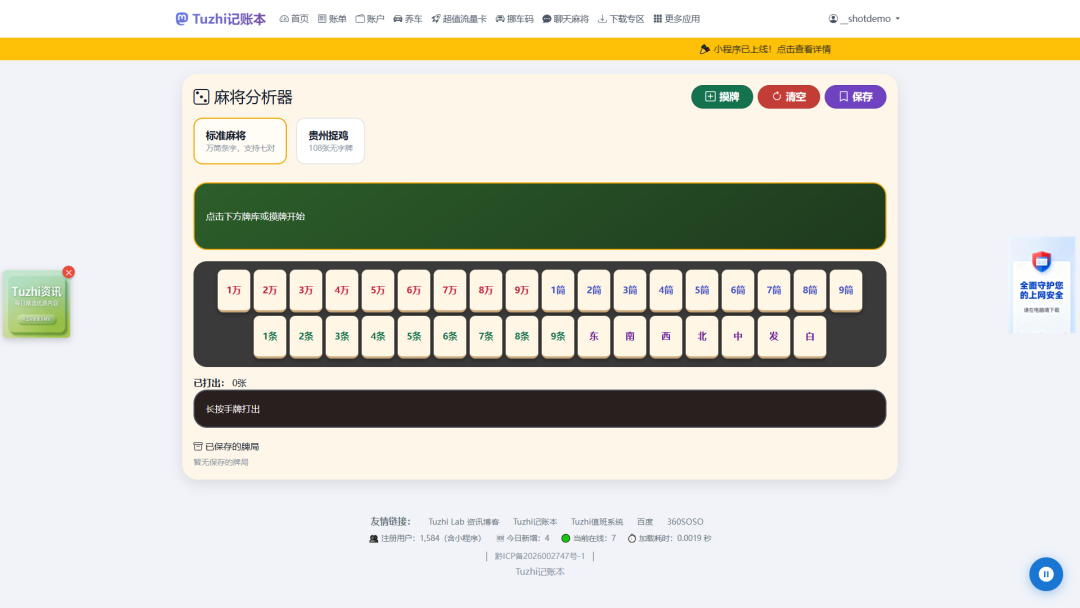
Task: Switch to 贵州捉鸡 mode
Action: click(331, 140)
